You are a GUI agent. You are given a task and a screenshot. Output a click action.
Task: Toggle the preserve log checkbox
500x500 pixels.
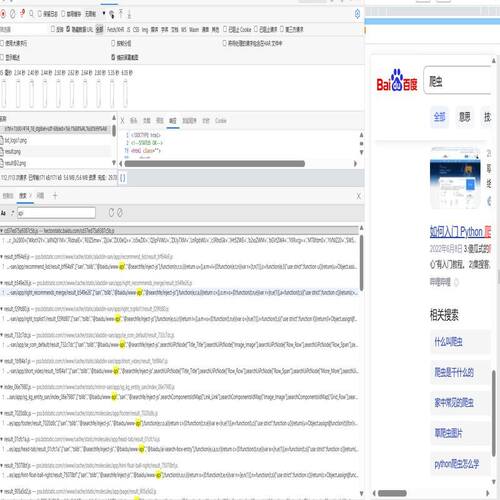point(40,14)
